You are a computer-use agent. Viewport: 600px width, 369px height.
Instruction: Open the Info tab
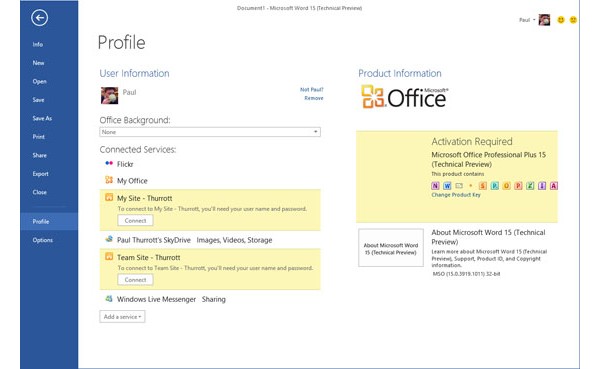tap(38, 44)
